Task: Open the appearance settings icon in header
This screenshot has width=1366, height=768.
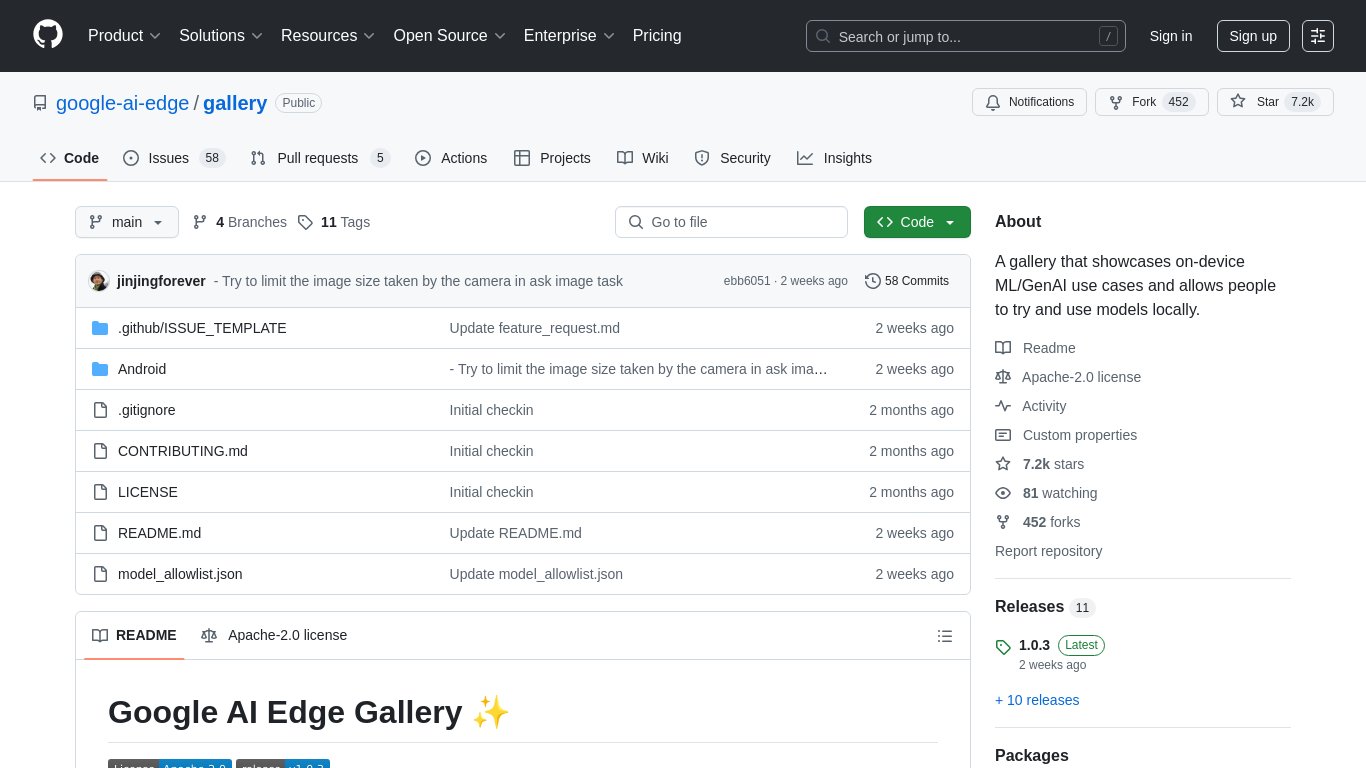Action: pyautogui.click(x=1318, y=36)
